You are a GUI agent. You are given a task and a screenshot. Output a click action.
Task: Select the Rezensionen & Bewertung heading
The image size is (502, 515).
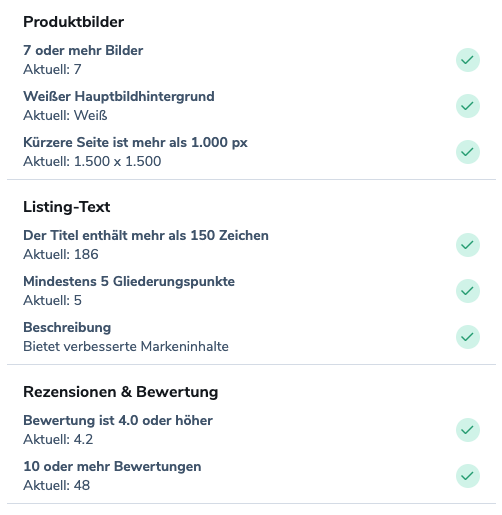(121, 392)
